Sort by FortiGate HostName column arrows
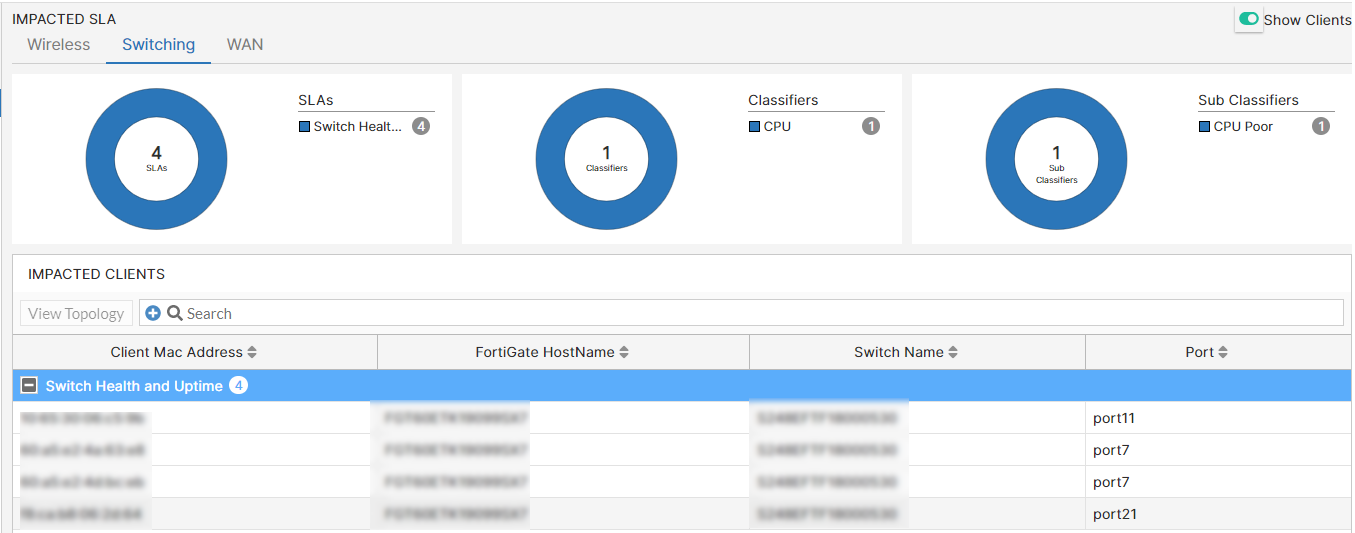 tap(624, 352)
